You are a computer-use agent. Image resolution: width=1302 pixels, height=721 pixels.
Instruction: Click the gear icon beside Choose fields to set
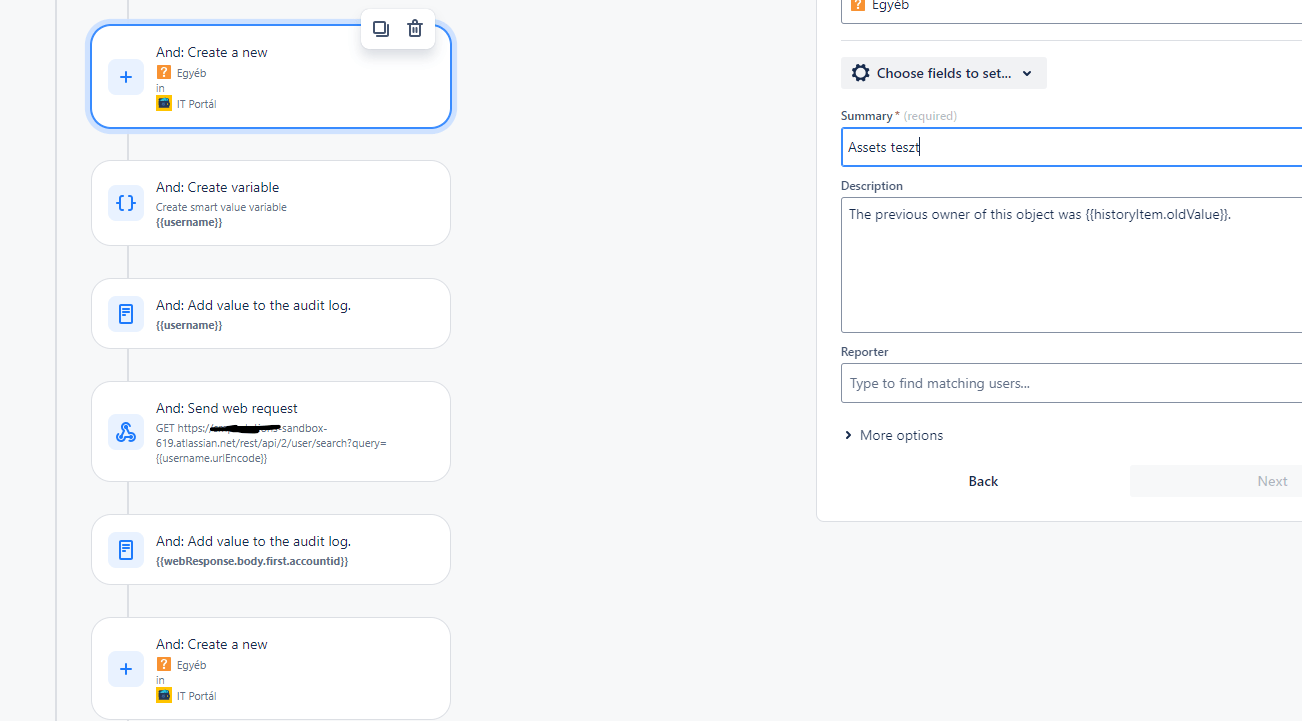[x=860, y=72]
